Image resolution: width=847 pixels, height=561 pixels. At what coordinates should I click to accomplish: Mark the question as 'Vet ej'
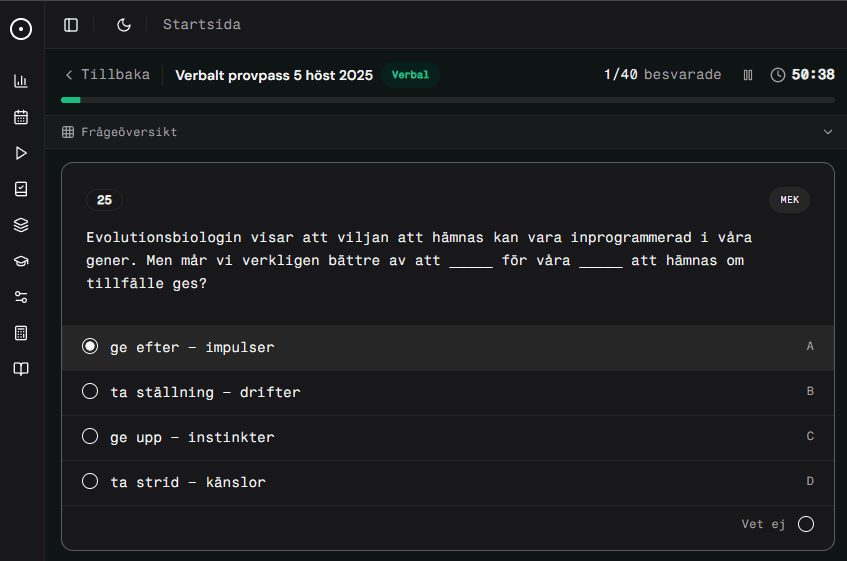click(x=805, y=524)
